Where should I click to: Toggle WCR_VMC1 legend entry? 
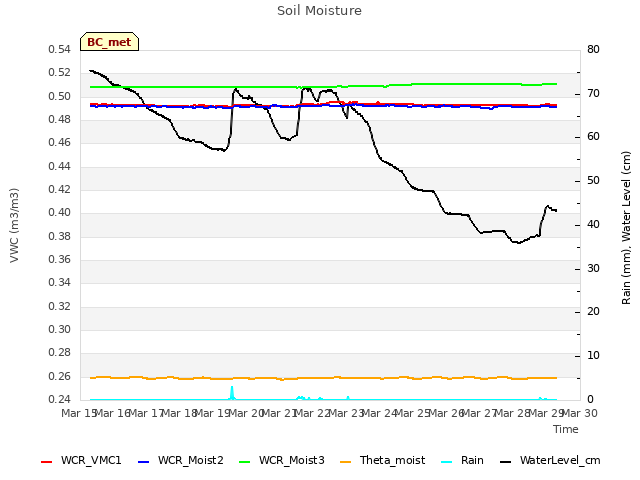81,461
